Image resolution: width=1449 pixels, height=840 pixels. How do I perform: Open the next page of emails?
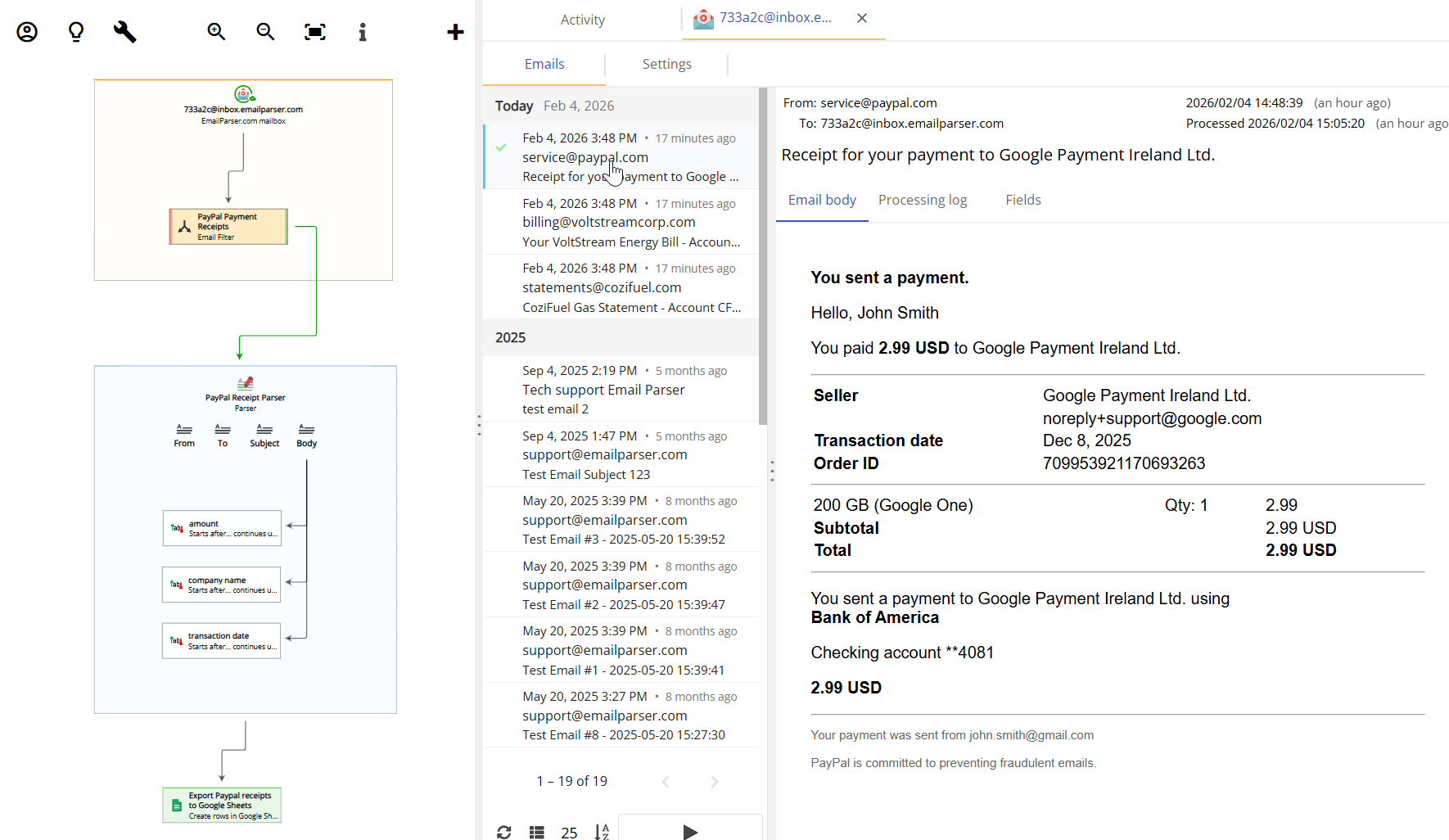coord(714,781)
